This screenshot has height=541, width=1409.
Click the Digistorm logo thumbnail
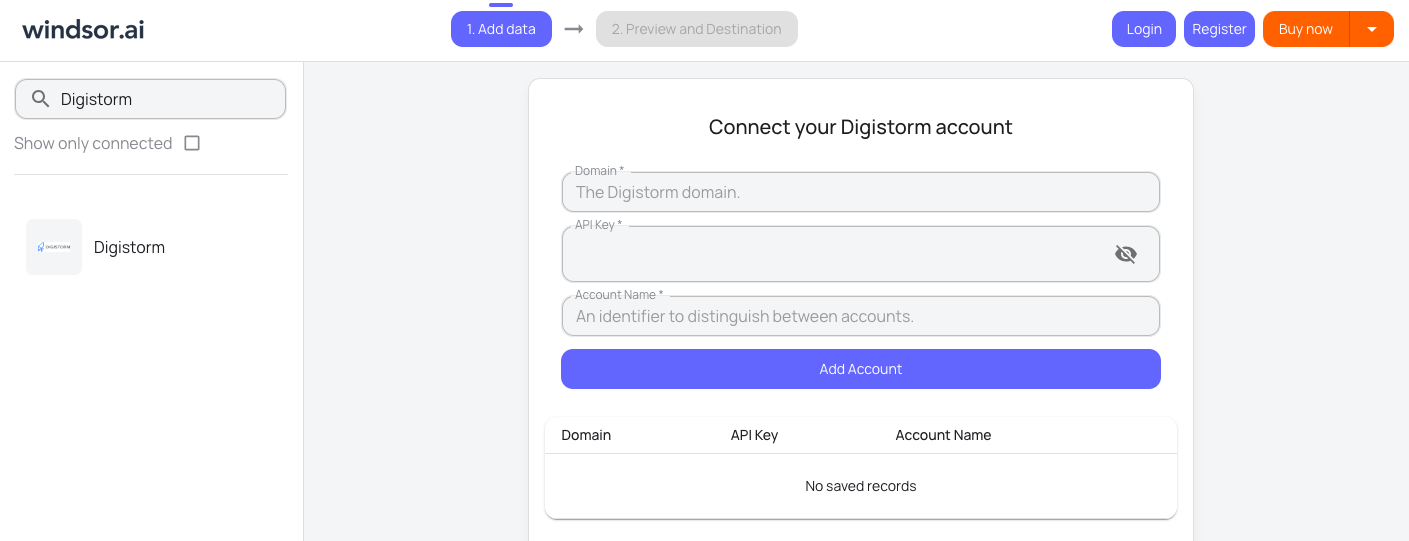54,247
